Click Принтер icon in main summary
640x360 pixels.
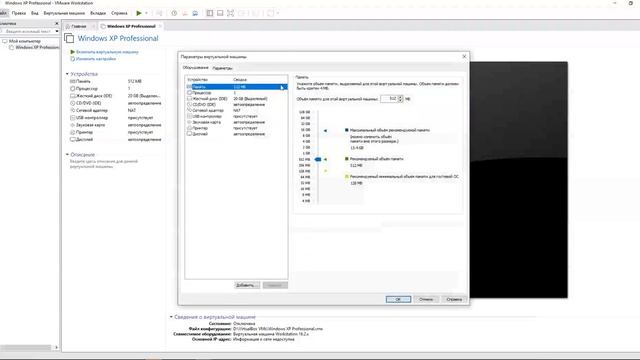[72, 132]
